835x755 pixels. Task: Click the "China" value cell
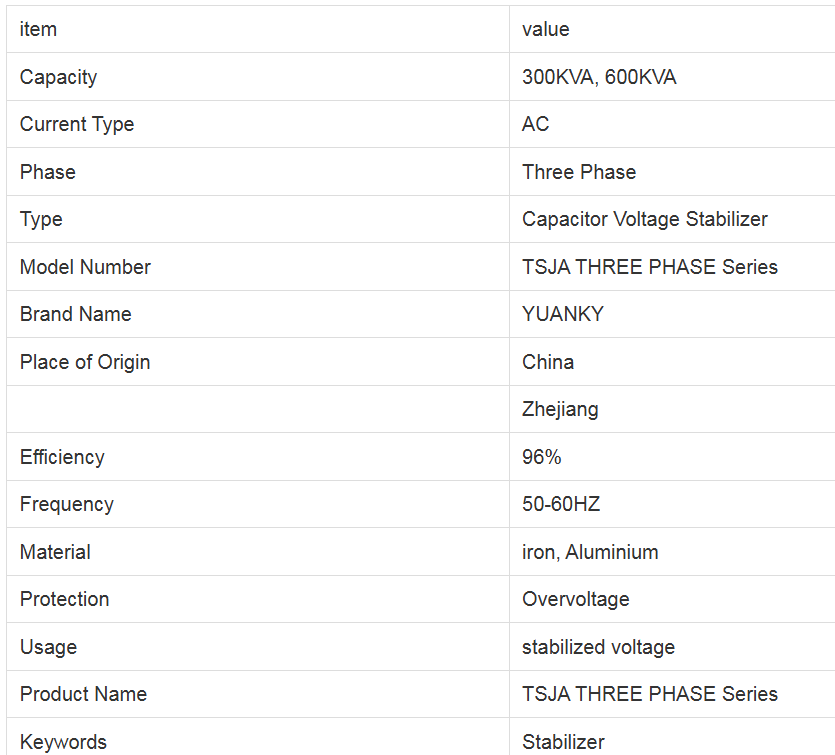[x=548, y=362]
